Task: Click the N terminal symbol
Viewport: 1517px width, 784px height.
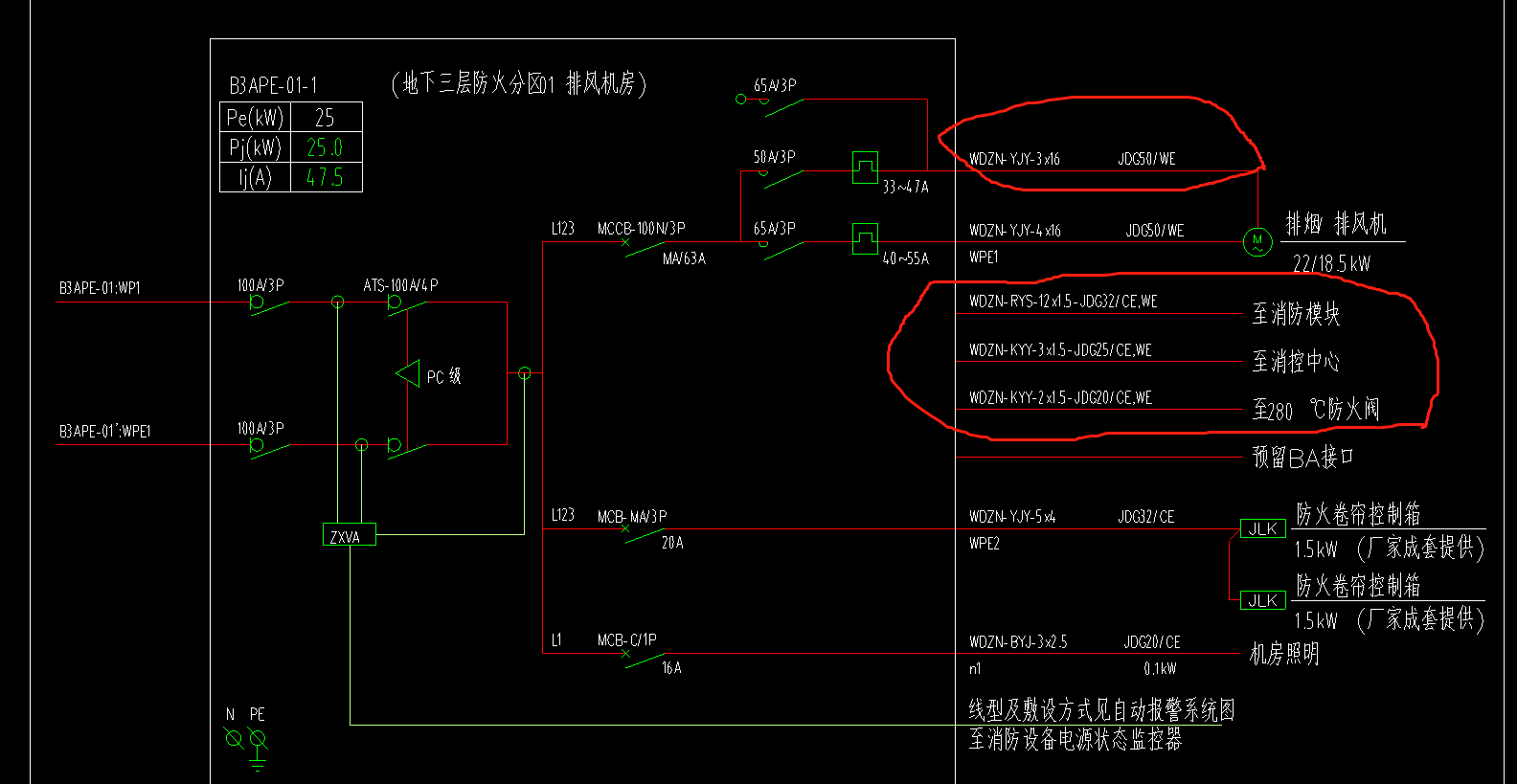Action: click(234, 737)
